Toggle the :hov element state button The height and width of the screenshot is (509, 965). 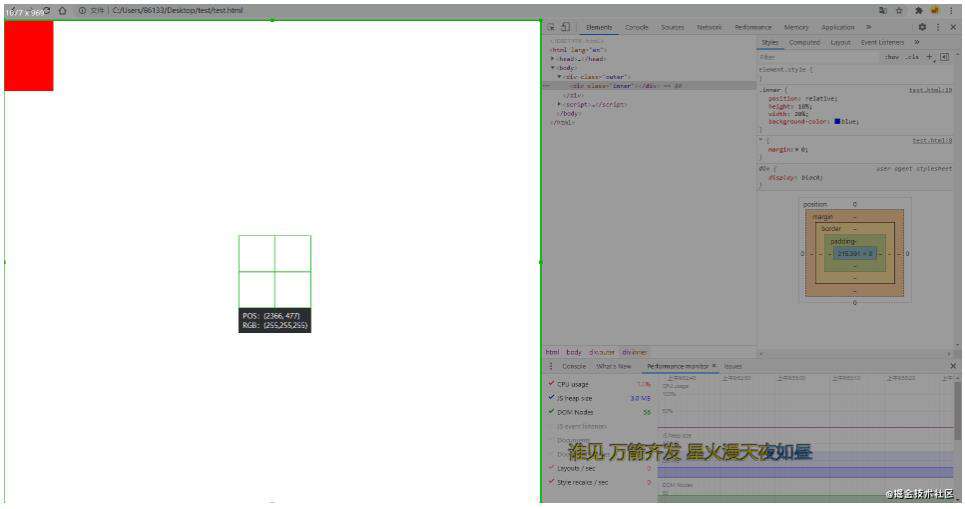coord(891,57)
